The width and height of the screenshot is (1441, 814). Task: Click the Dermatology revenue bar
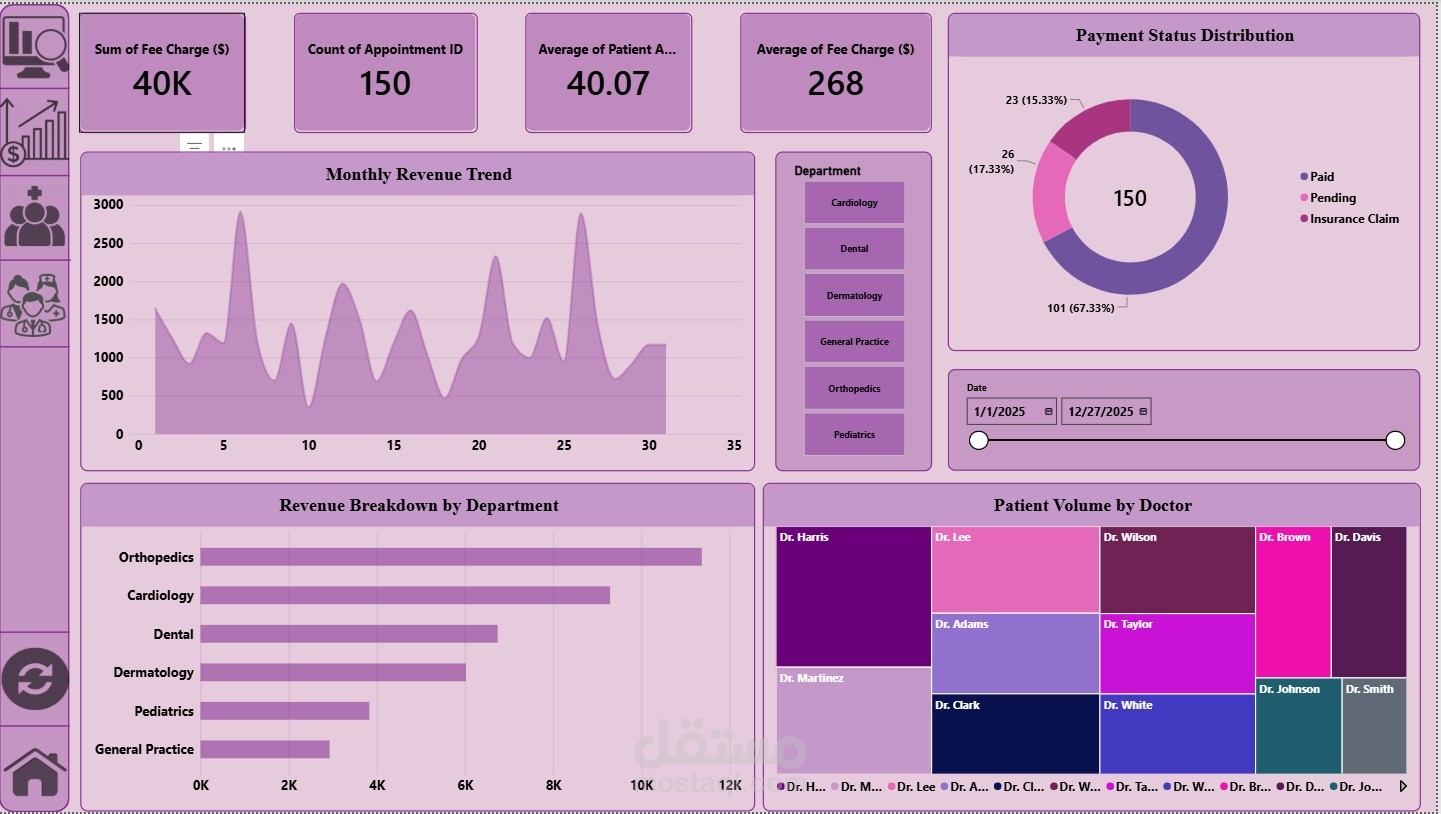coord(333,672)
